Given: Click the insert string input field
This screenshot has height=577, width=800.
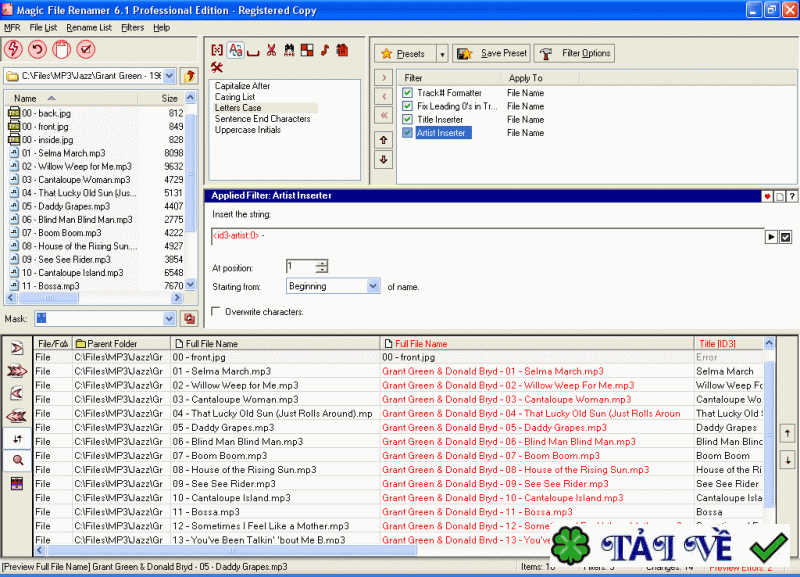Looking at the screenshot, I should tap(487, 236).
